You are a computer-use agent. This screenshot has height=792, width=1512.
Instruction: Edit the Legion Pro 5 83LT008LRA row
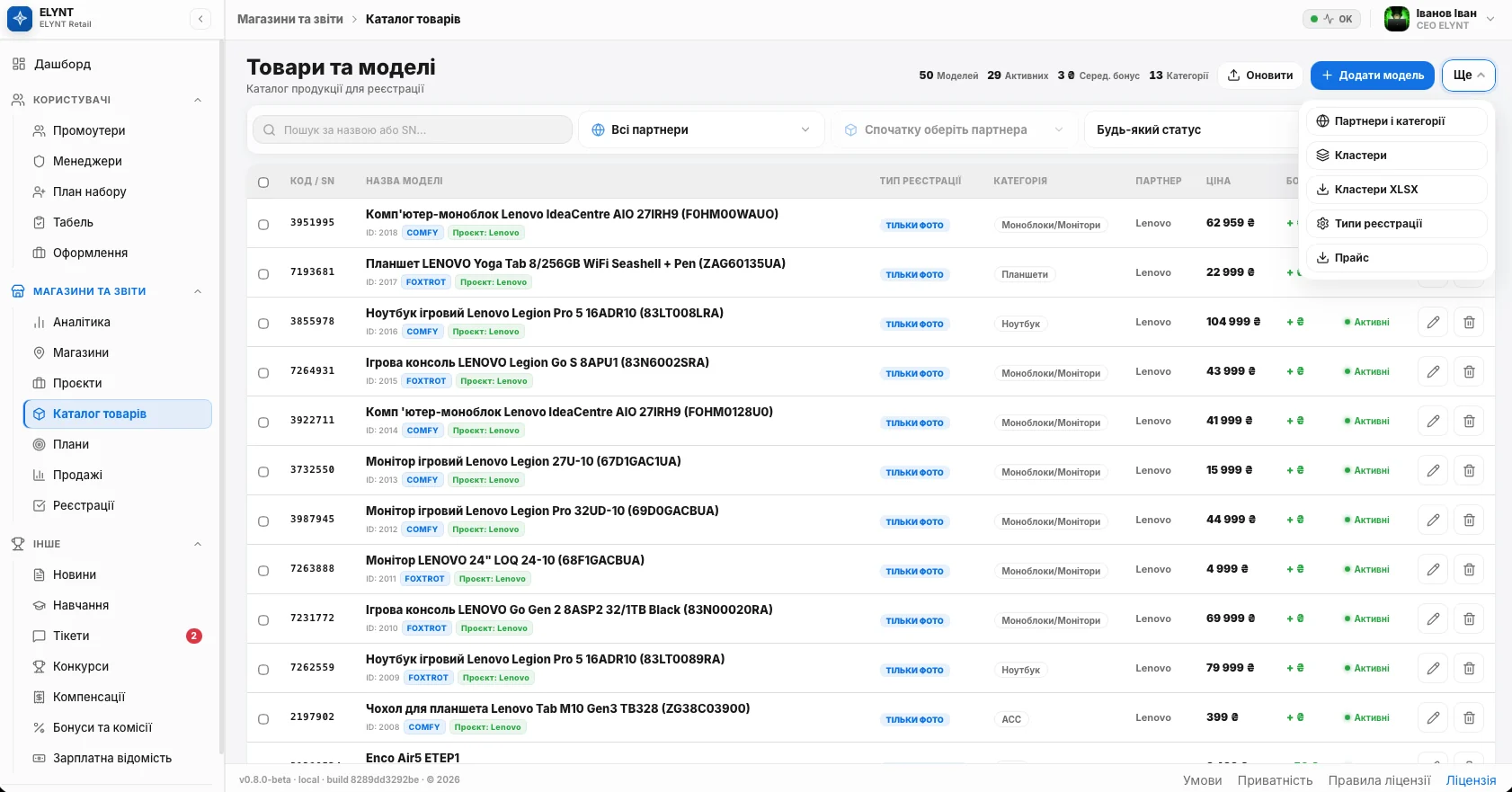click(x=1433, y=322)
